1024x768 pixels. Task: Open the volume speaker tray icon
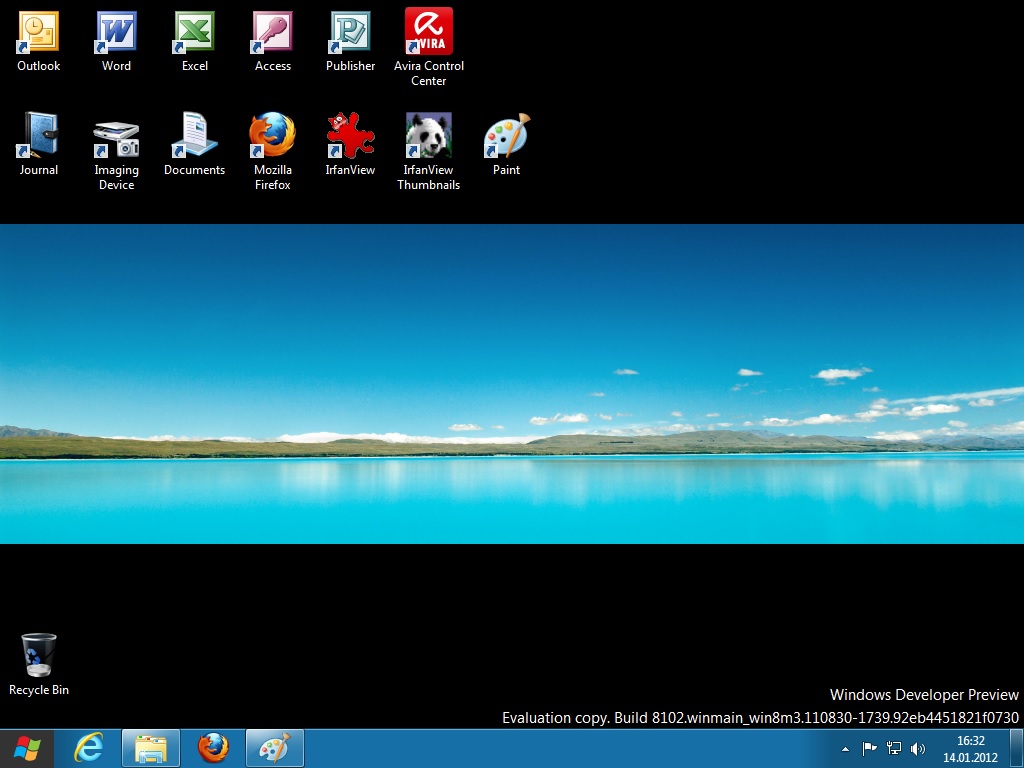coord(918,748)
